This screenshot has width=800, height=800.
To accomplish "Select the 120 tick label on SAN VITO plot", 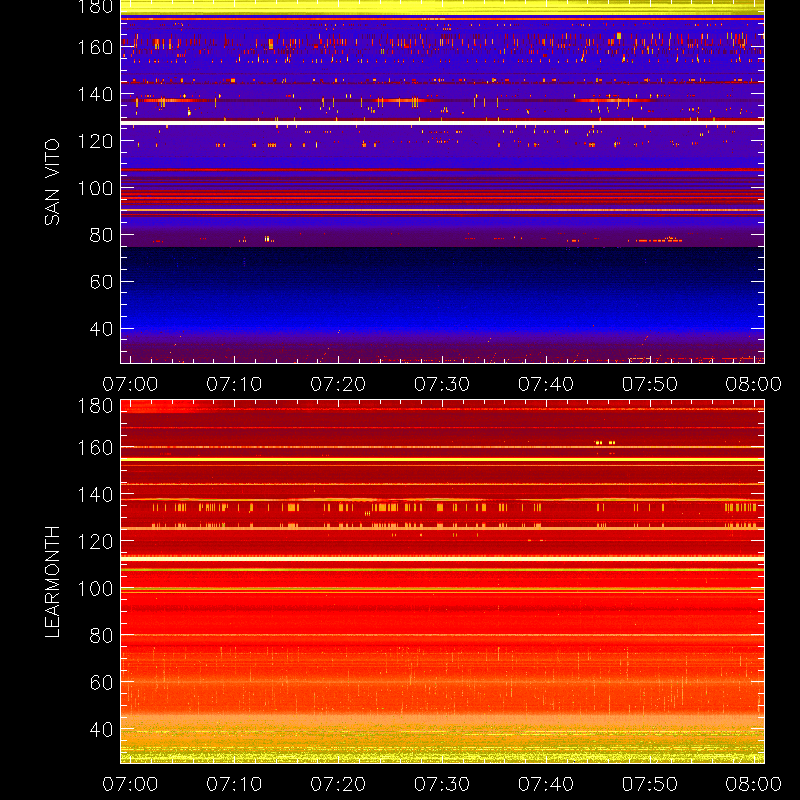I will pyautogui.click(x=95, y=141).
